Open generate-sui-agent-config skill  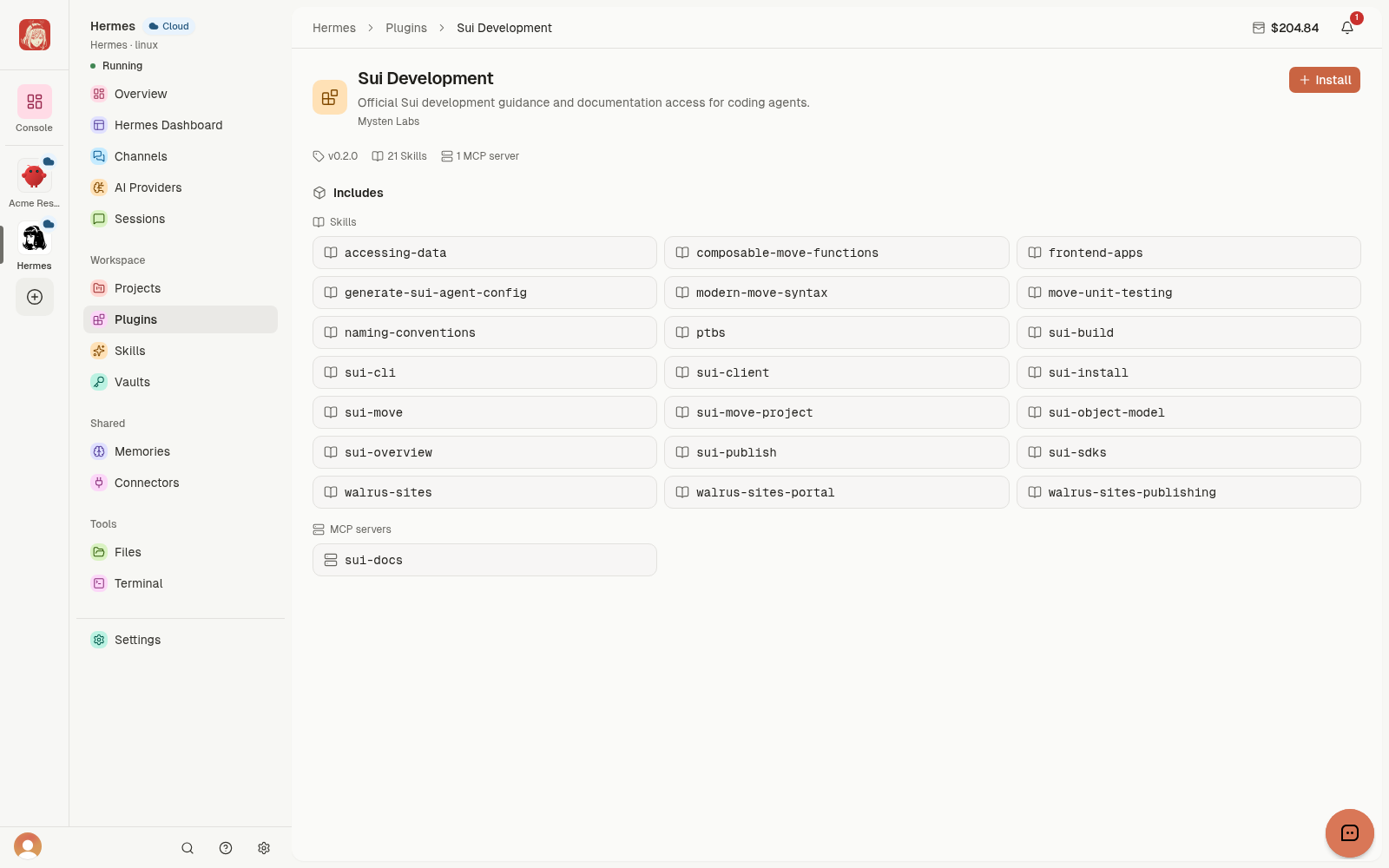coord(484,293)
